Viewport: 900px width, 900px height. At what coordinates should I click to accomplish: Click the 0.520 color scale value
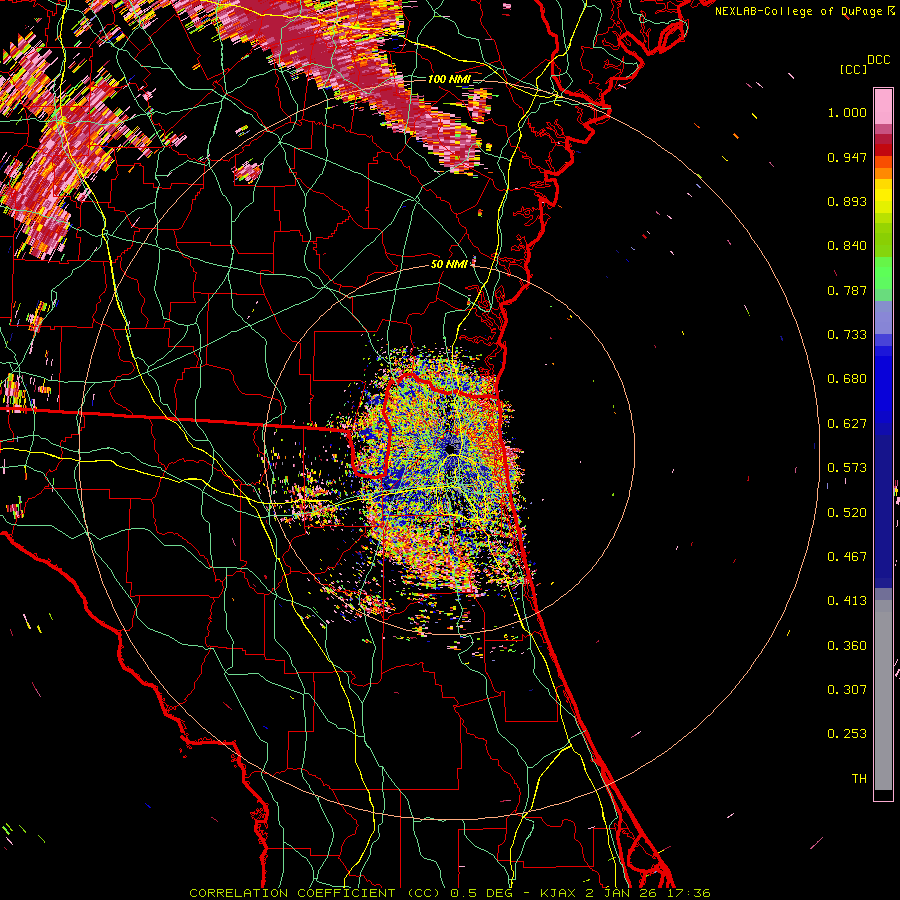[847, 513]
